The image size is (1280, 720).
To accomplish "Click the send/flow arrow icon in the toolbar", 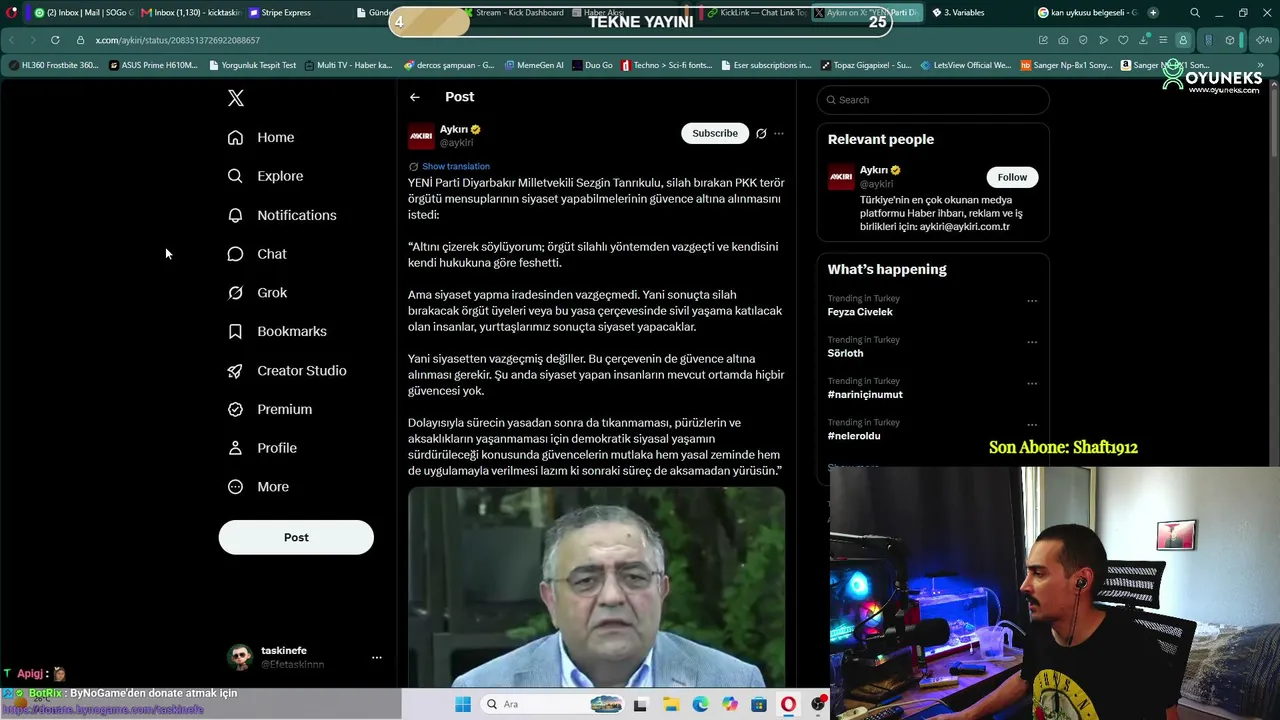I will pyautogui.click(x=1103, y=40).
